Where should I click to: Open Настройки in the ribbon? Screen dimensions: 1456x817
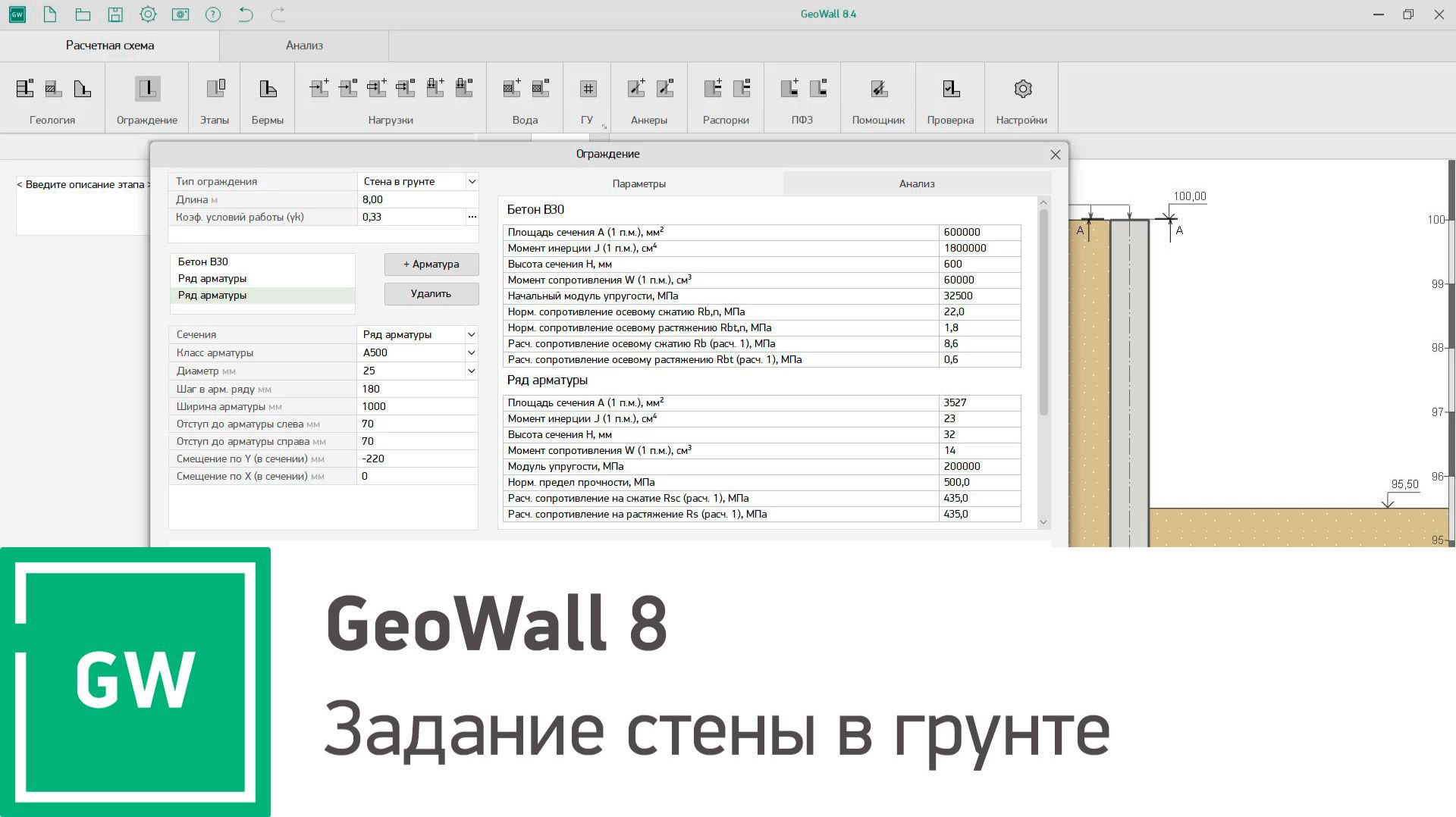tap(1023, 89)
